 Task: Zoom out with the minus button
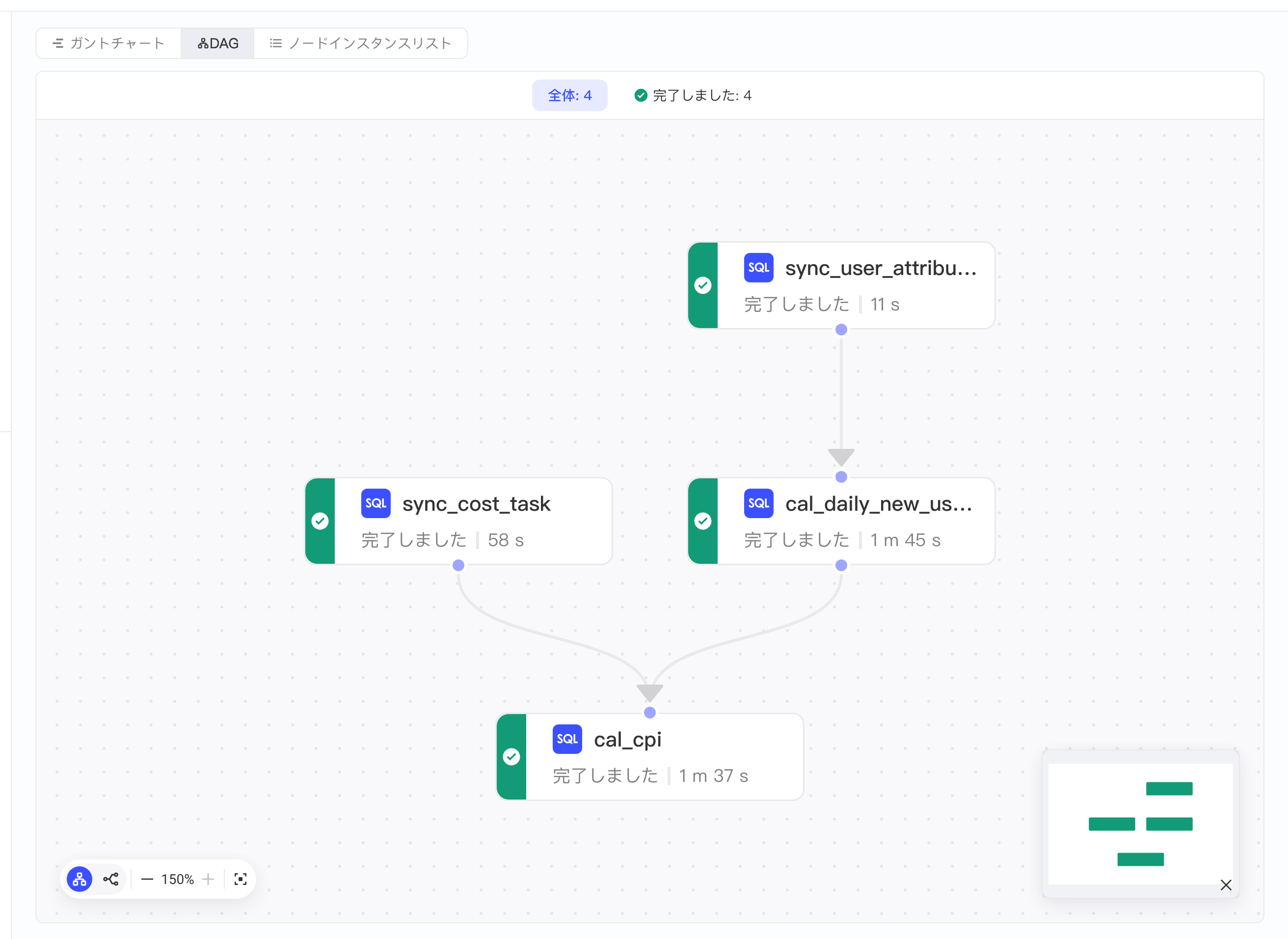[x=147, y=879]
